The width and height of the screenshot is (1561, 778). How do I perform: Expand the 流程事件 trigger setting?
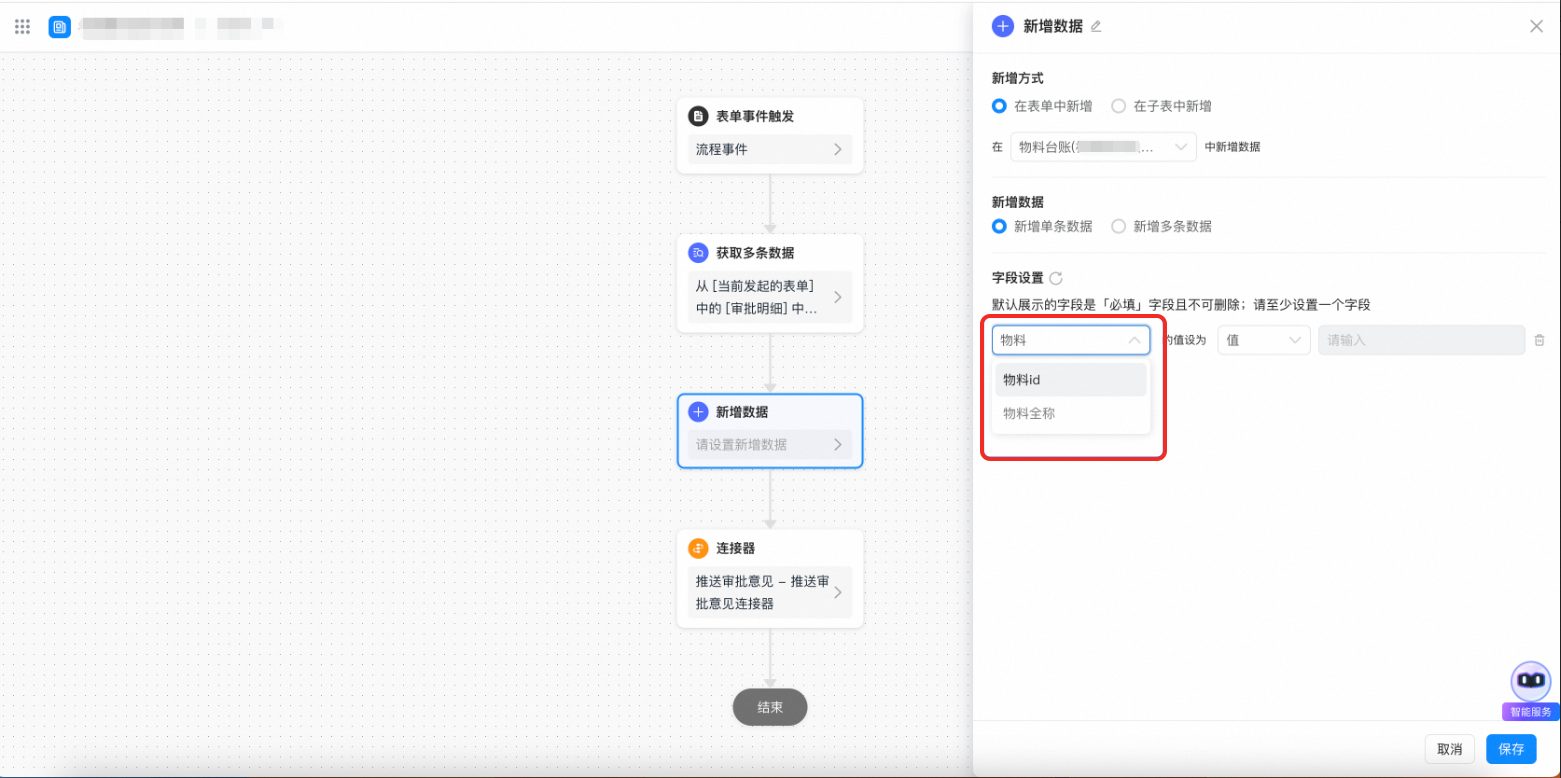(x=769, y=150)
